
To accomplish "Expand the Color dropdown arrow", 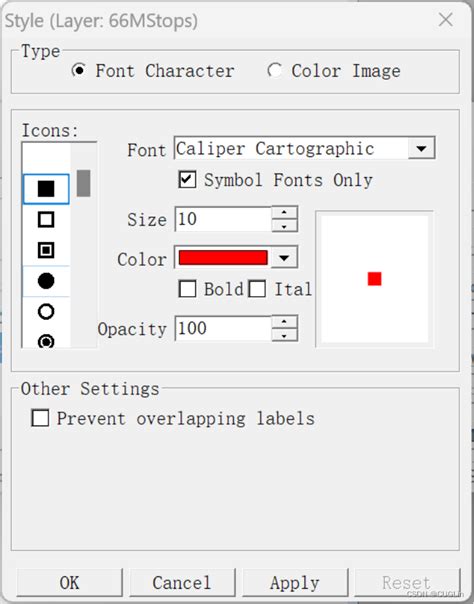I will (284, 258).
